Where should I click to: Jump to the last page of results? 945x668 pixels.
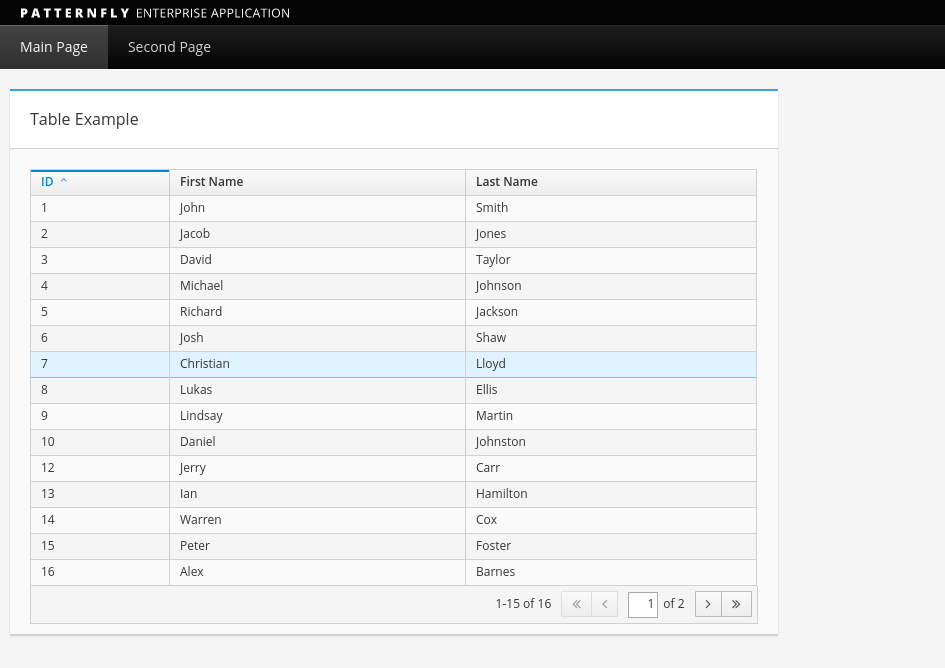pyautogui.click(x=736, y=604)
